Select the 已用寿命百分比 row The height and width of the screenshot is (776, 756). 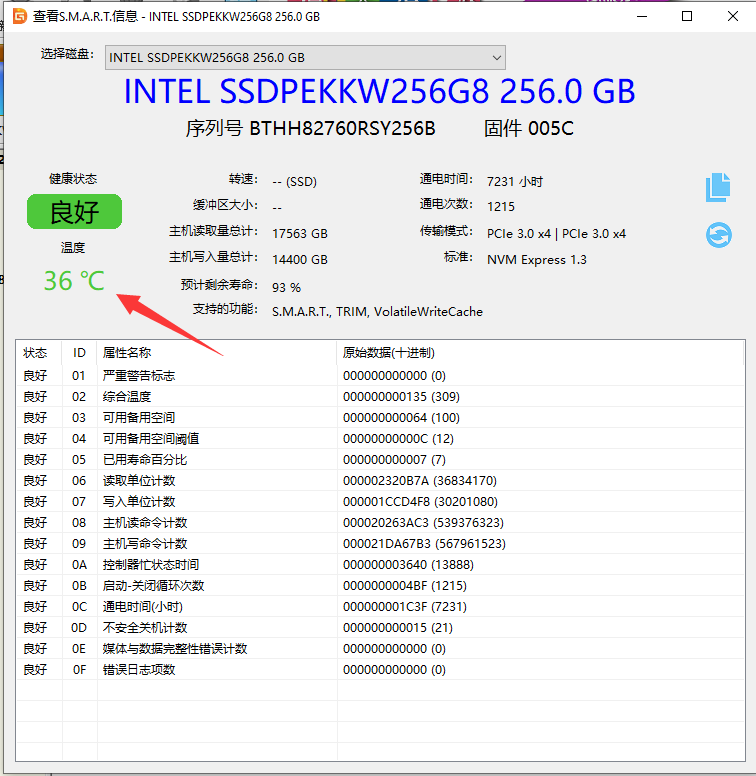[x=380, y=460]
